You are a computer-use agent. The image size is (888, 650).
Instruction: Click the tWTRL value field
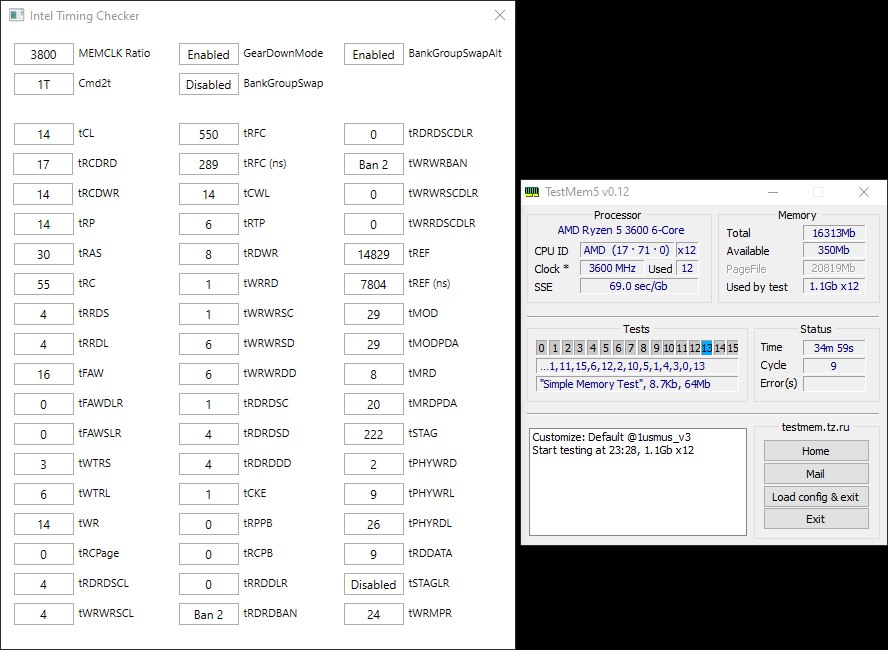44,494
